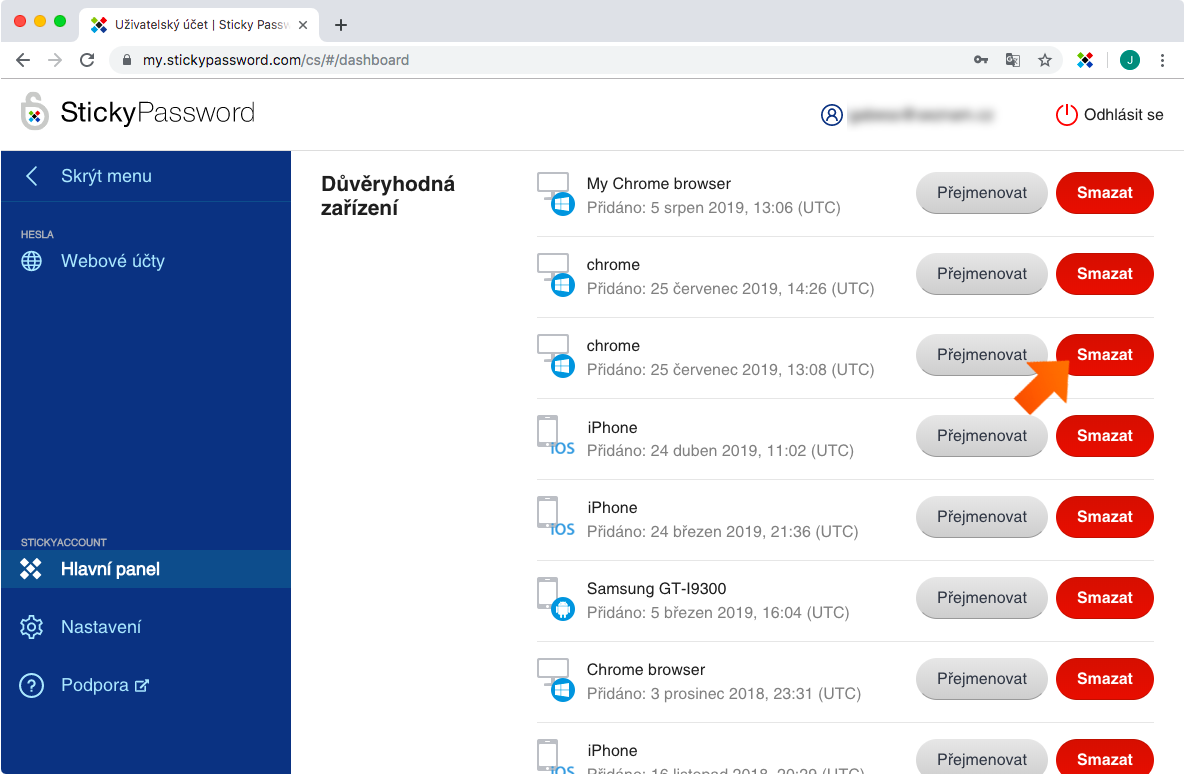Delete iPhone added 24 březen 2019
Screen dimensions: 1184x775
tap(1105, 517)
